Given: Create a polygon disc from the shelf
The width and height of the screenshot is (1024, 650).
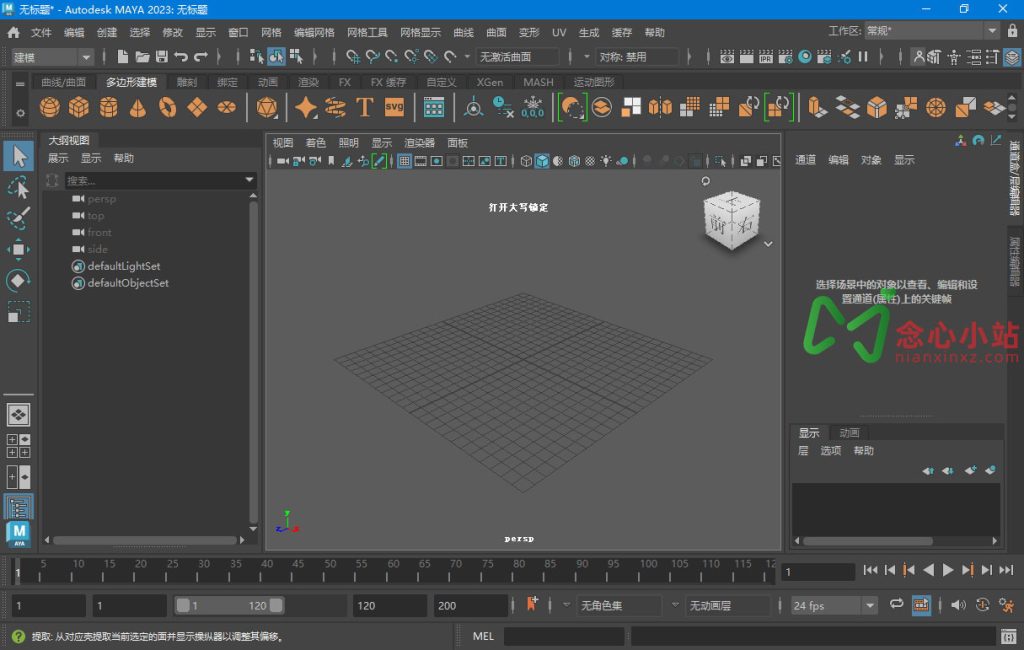Looking at the screenshot, I should [227, 107].
